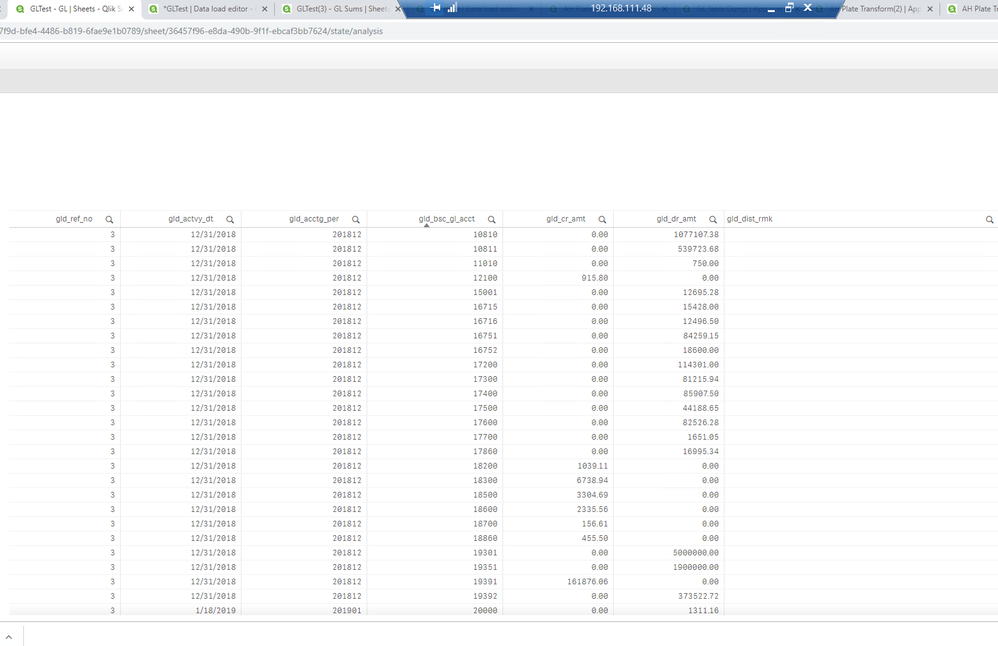Image resolution: width=998 pixels, height=646 pixels.
Task: Click gld_actvy_dt column header
Action: click(x=191, y=219)
